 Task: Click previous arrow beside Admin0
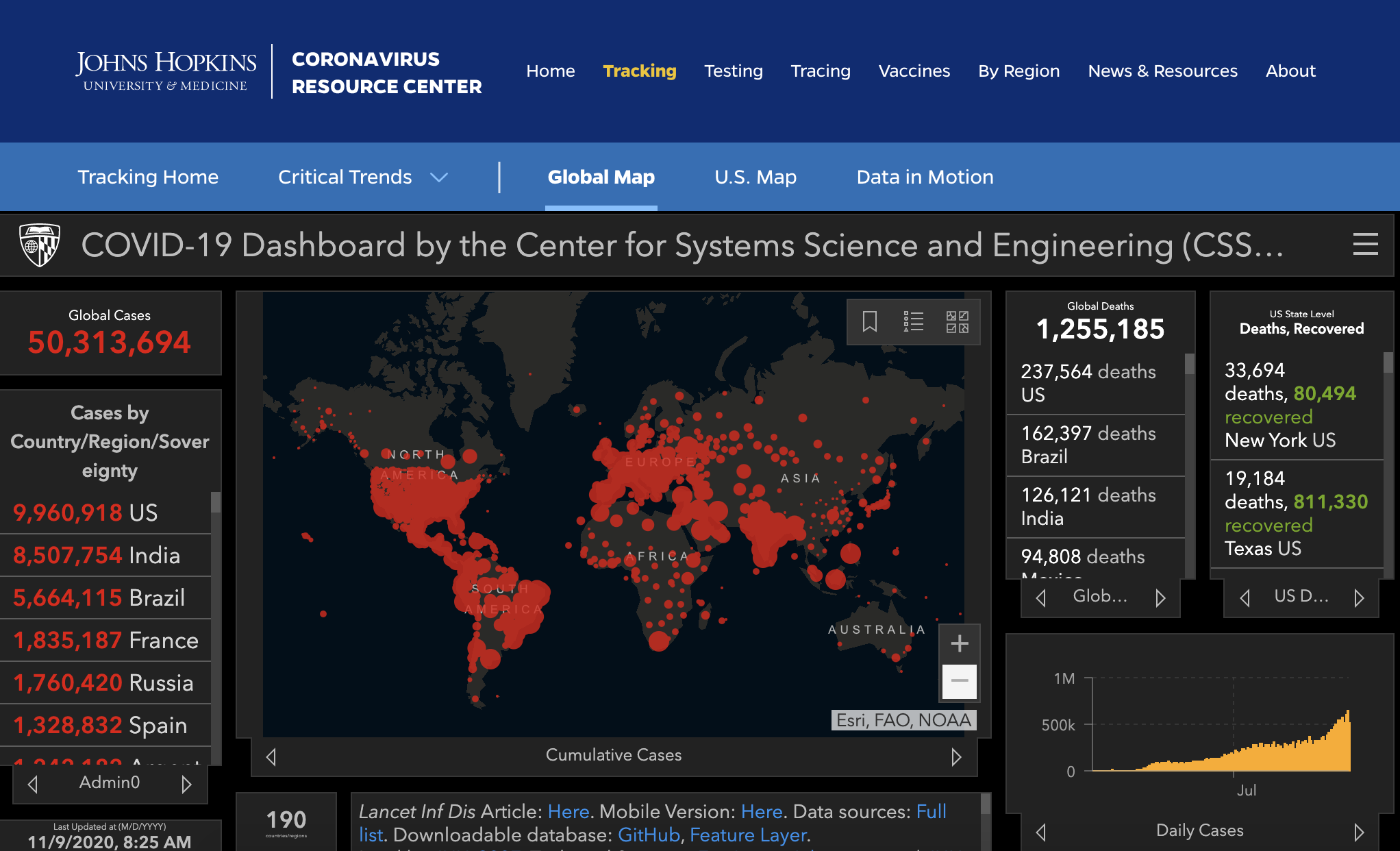pyautogui.click(x=33, y=784)
